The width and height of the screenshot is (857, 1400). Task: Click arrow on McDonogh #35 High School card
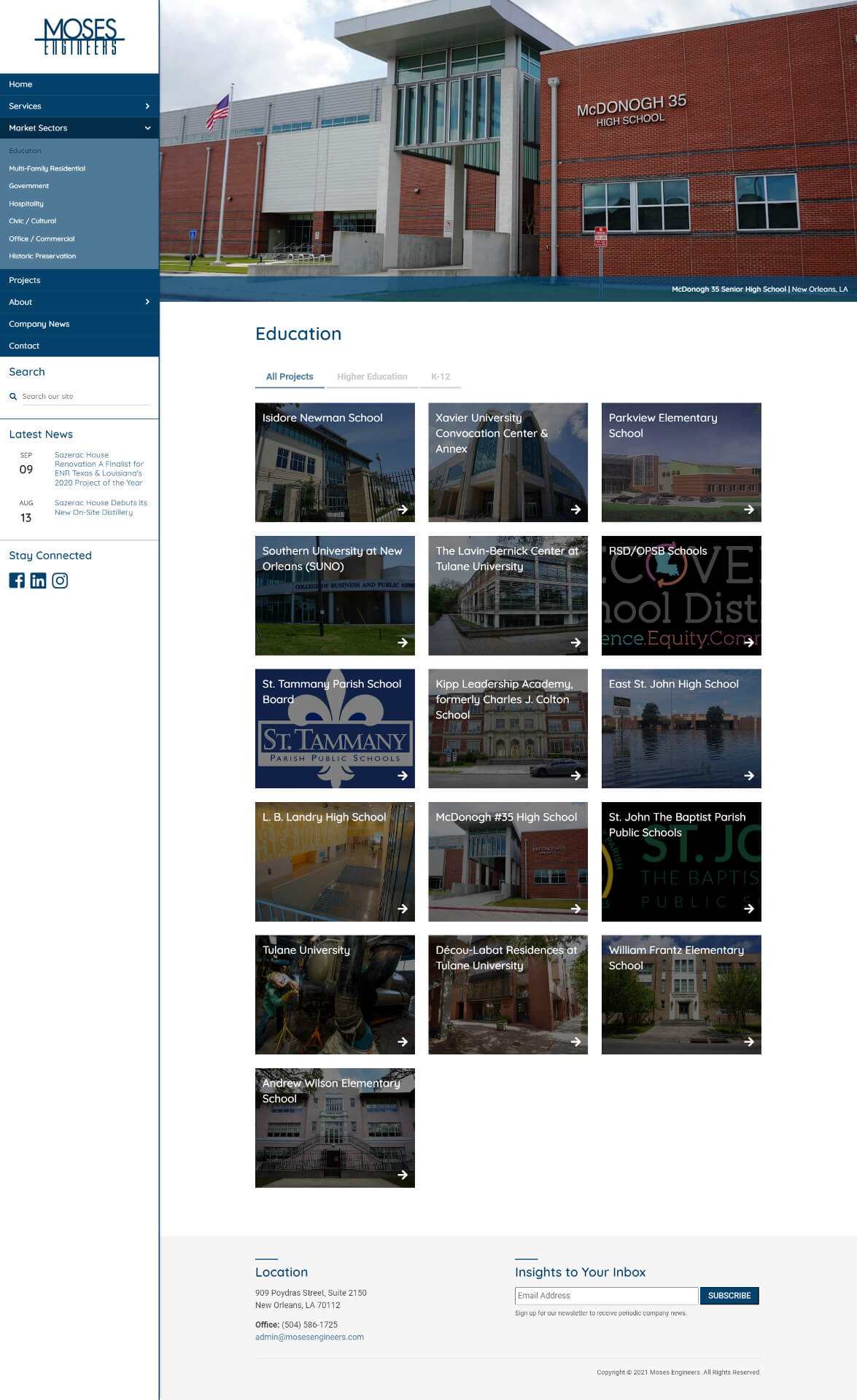pos(575,909)
